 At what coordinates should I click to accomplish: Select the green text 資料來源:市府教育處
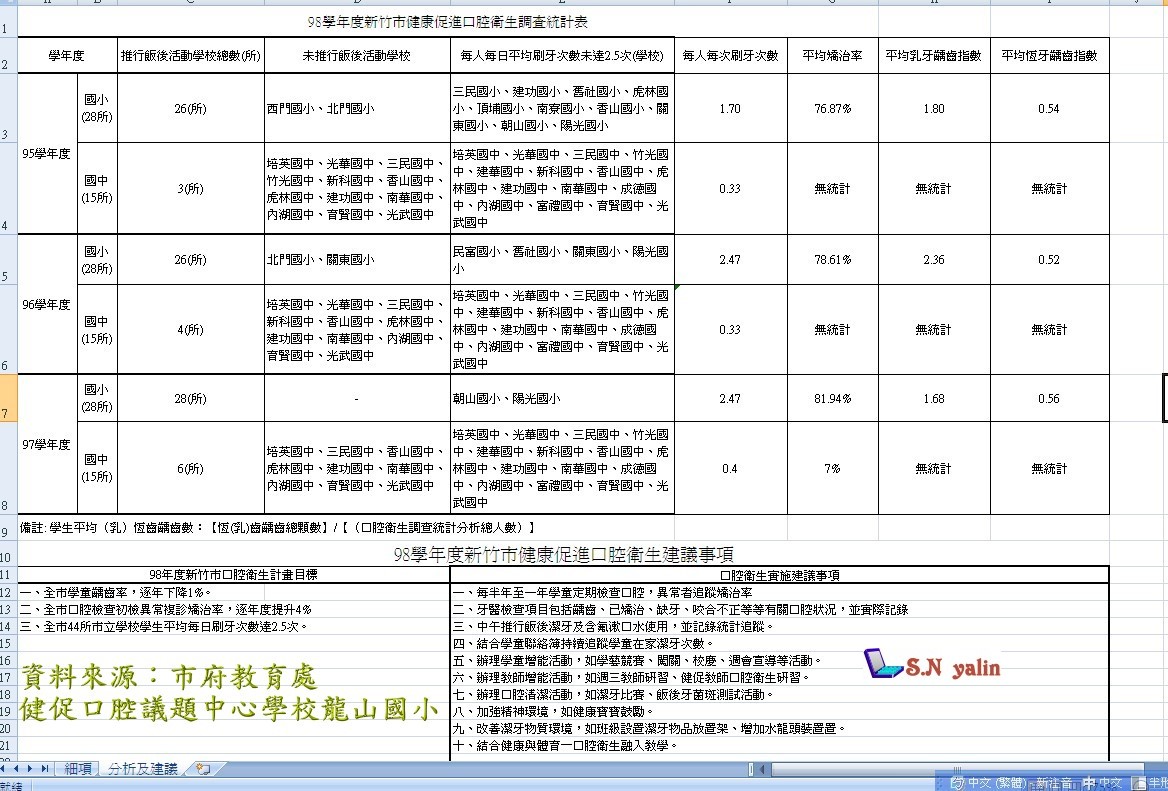[x=169, y=676]
